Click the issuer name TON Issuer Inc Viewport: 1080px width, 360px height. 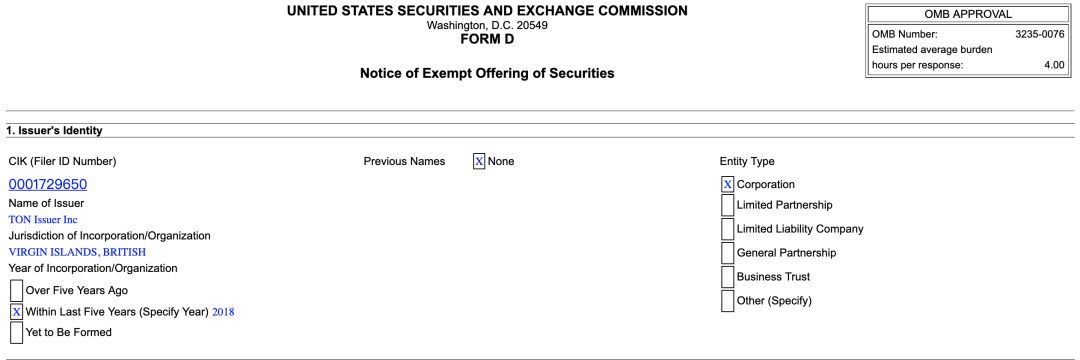[x=43, y=220]
